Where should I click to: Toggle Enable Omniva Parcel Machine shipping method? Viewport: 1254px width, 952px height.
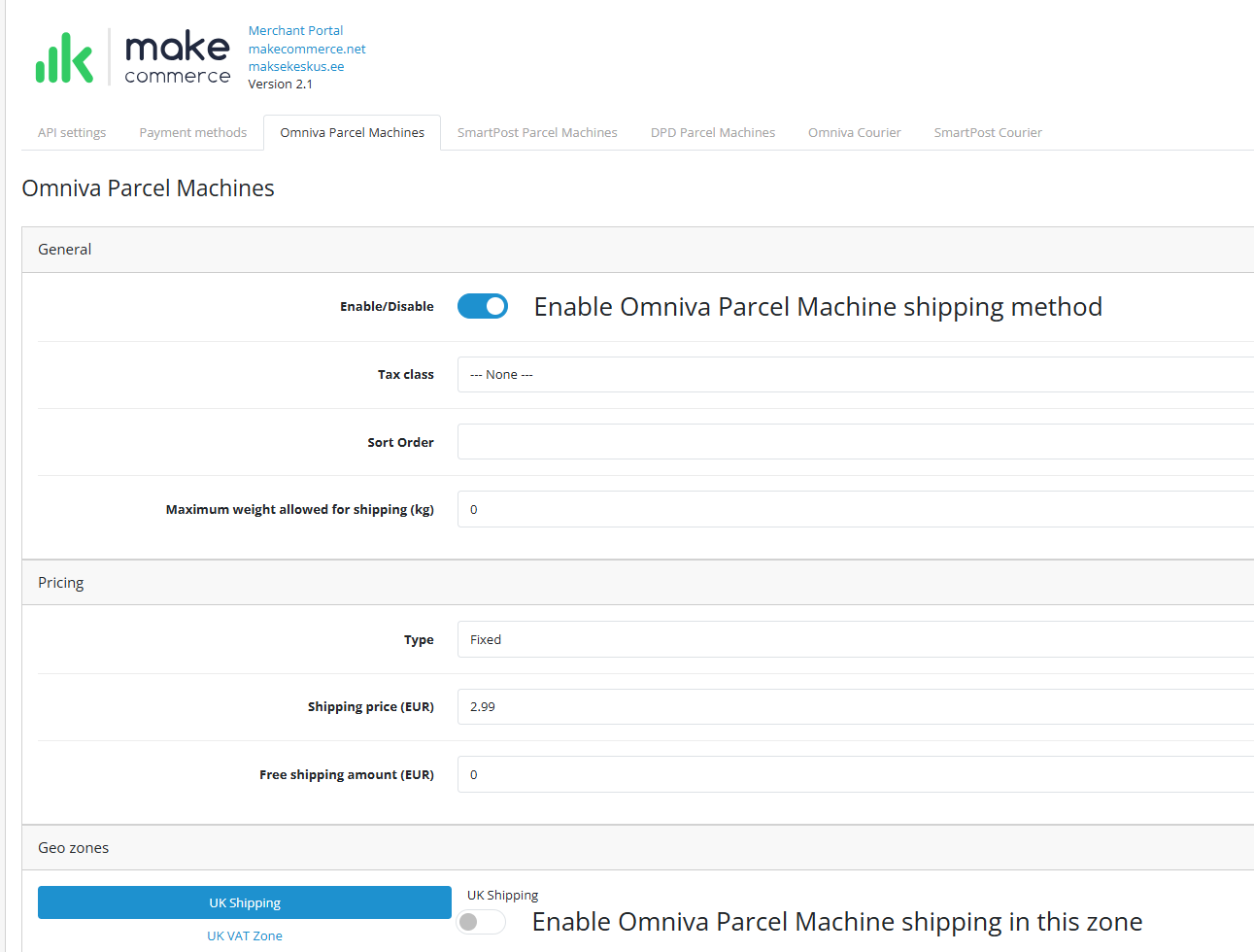pos(483,306)
